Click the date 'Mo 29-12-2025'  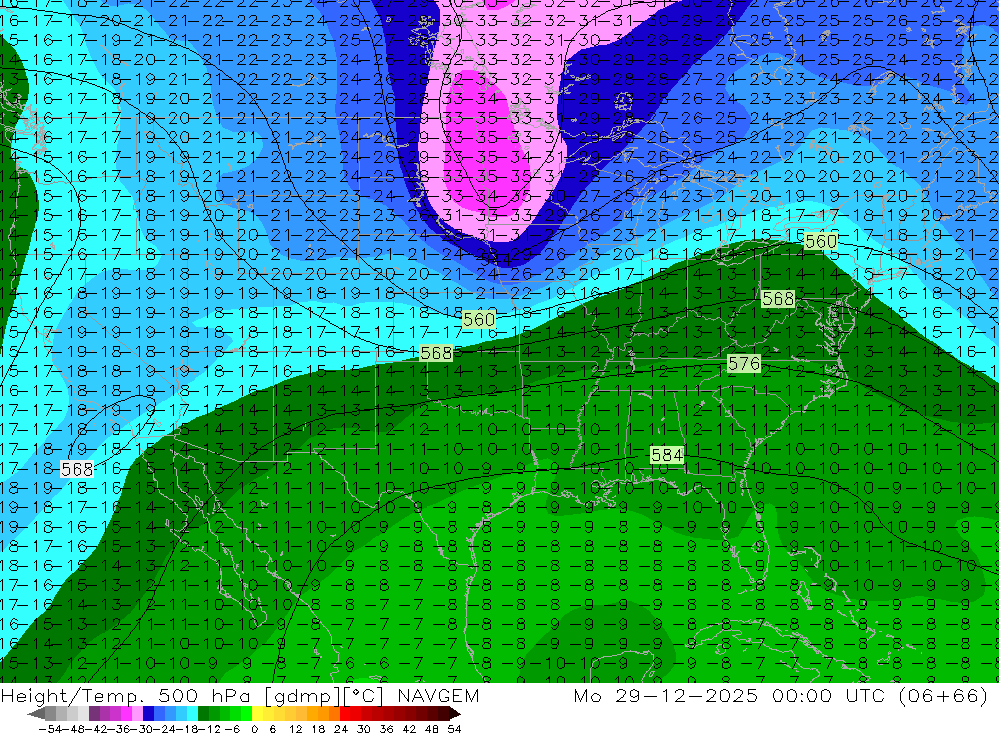click(x=666, y=695)
